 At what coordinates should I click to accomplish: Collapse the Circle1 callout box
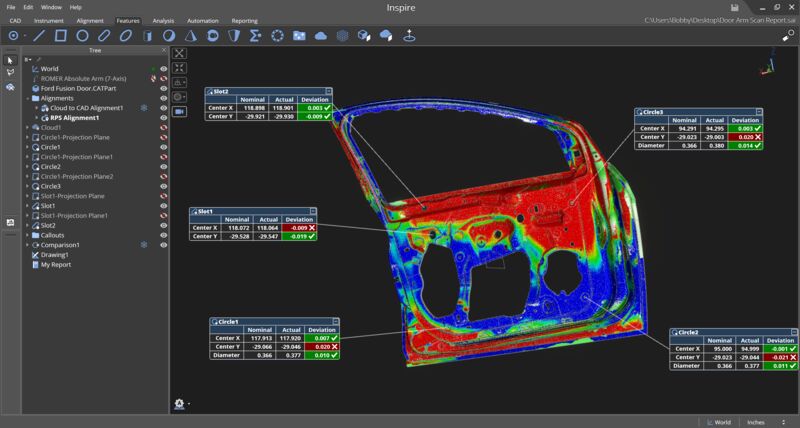point(336,321)
